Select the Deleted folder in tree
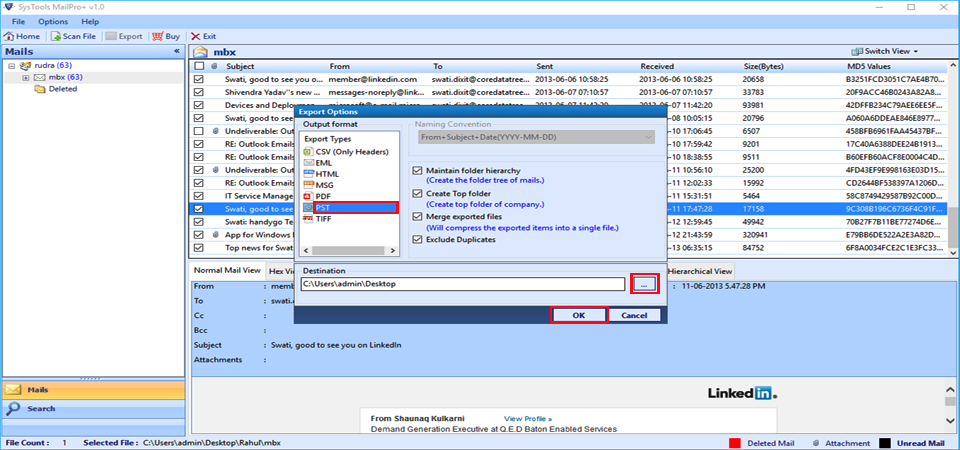 pos(56,89)
